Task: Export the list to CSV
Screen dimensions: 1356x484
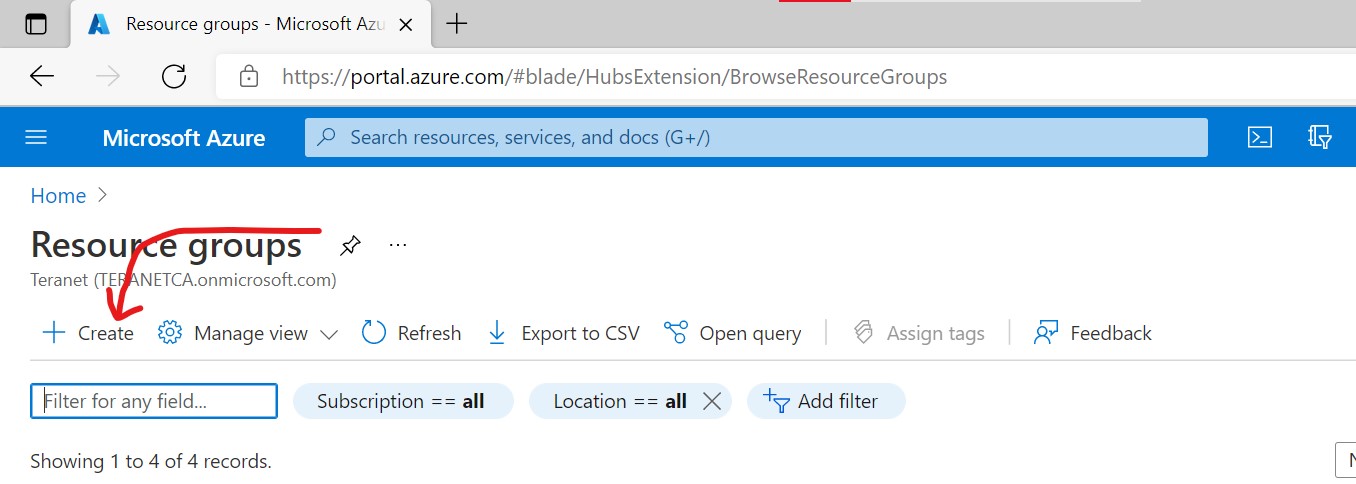Action: pyautogui.click(x=563, y=333)
